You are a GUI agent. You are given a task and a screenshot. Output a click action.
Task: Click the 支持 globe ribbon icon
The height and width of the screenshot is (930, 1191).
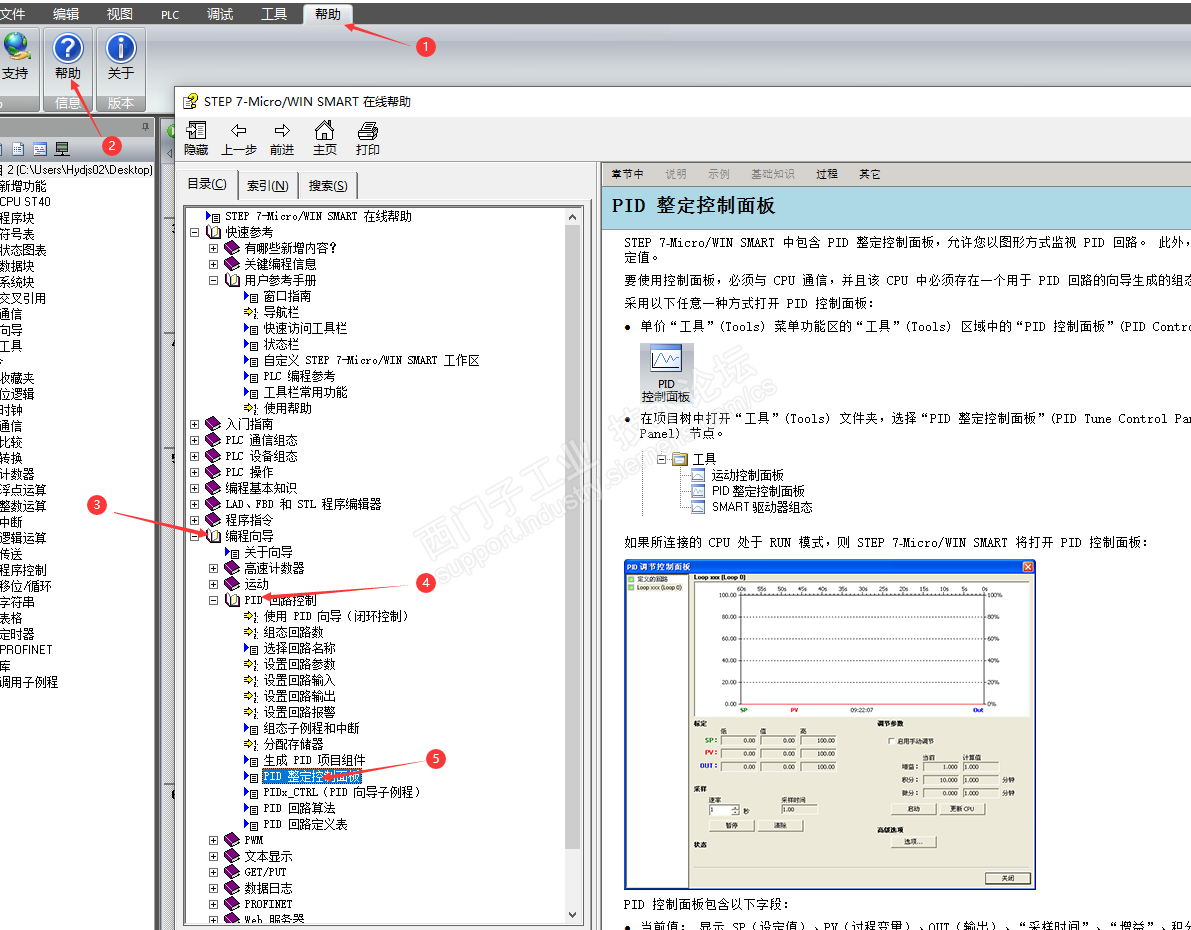[x=16, y=47]
